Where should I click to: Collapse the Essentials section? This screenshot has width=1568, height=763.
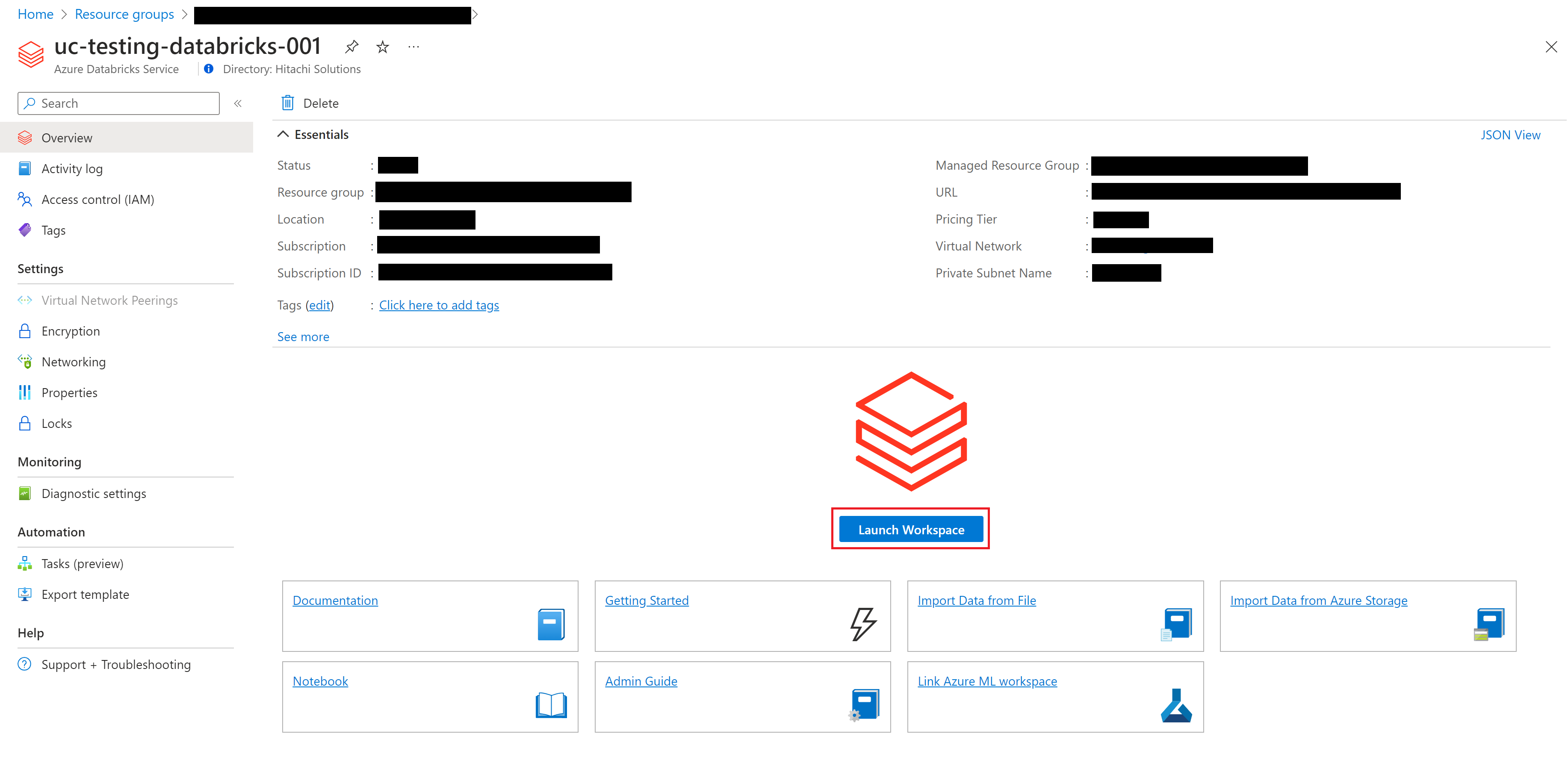(283, 135)
